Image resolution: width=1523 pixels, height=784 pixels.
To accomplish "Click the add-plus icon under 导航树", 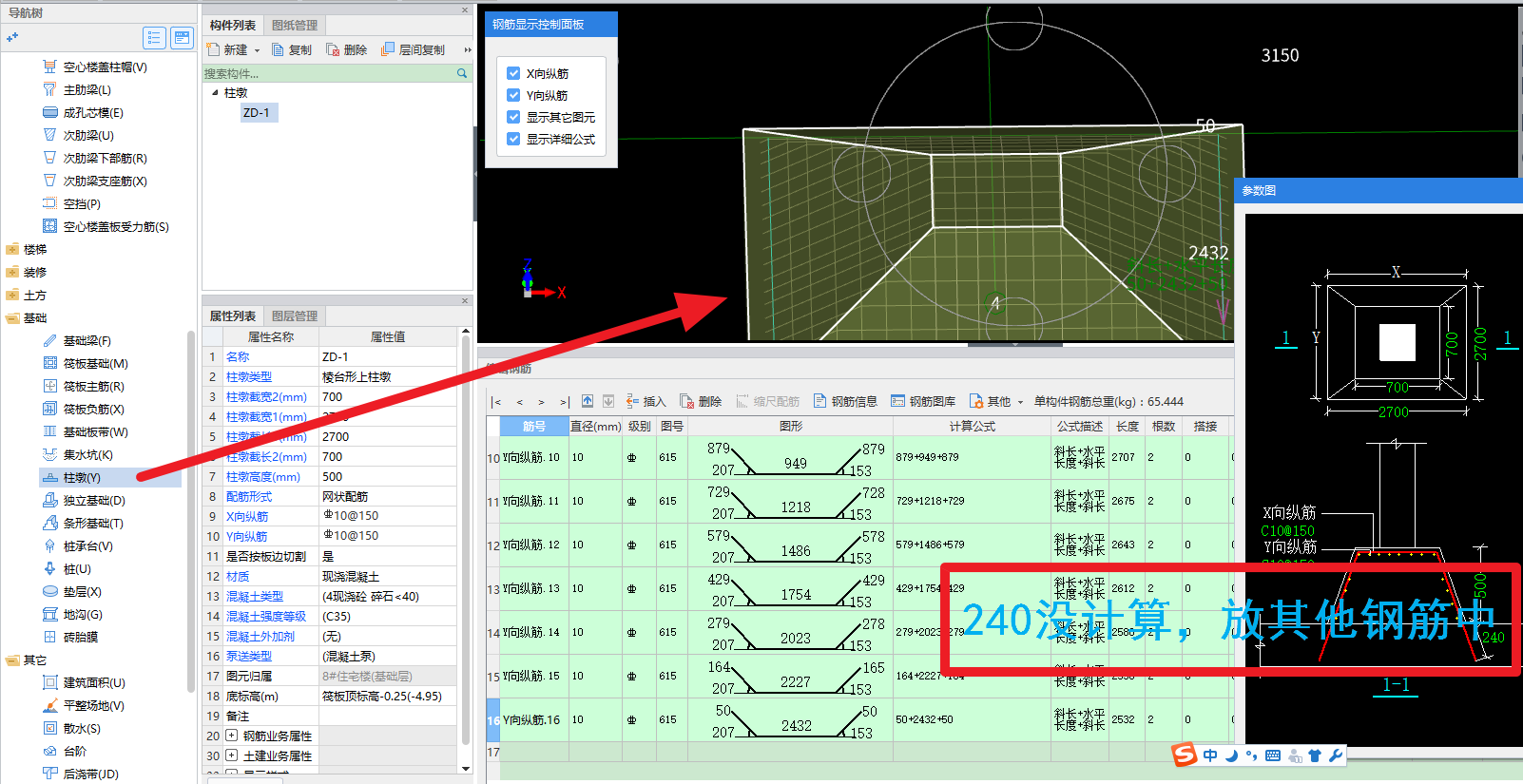I will [x=12, y=37].
